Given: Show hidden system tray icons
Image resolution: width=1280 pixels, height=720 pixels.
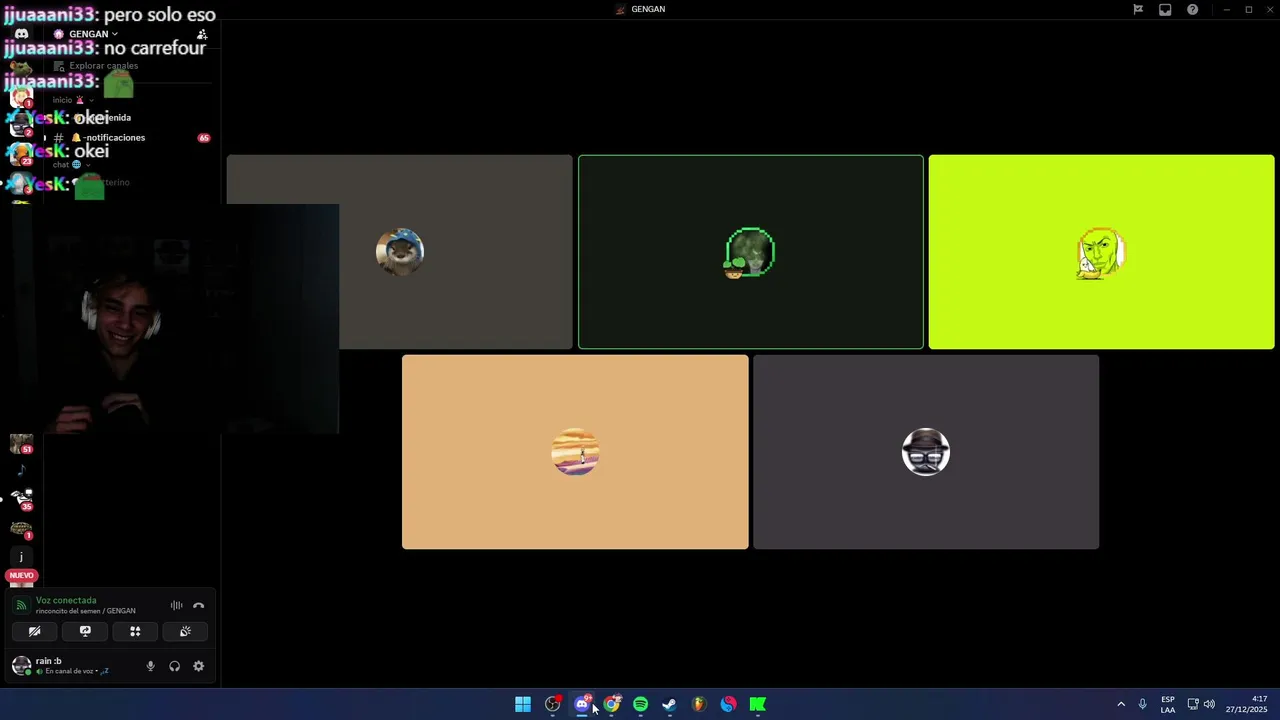Looking at the screenshot, I should tap(1121, 704).
